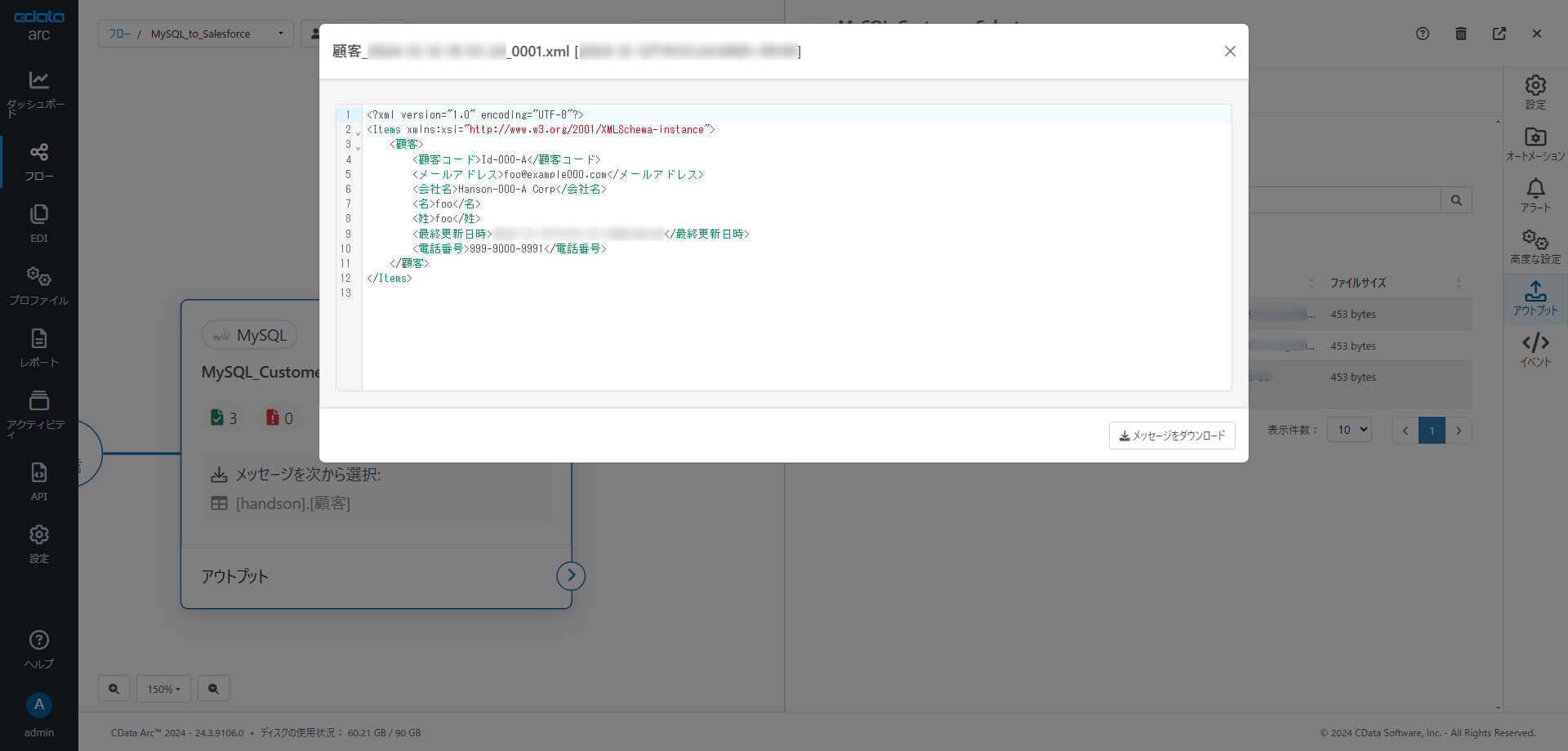Click the red failed count 0 icon

pyautogui.click(x=272, y=418)
